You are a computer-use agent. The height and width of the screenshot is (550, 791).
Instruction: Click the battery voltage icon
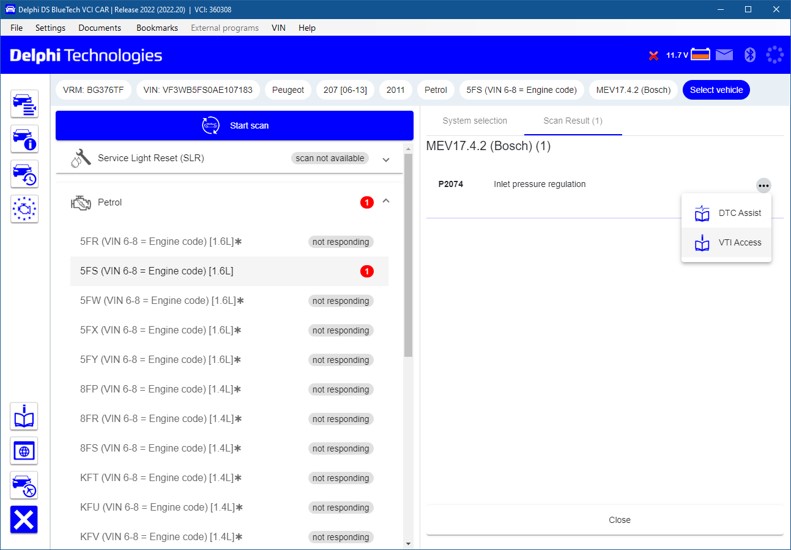[x=700, y=54]
